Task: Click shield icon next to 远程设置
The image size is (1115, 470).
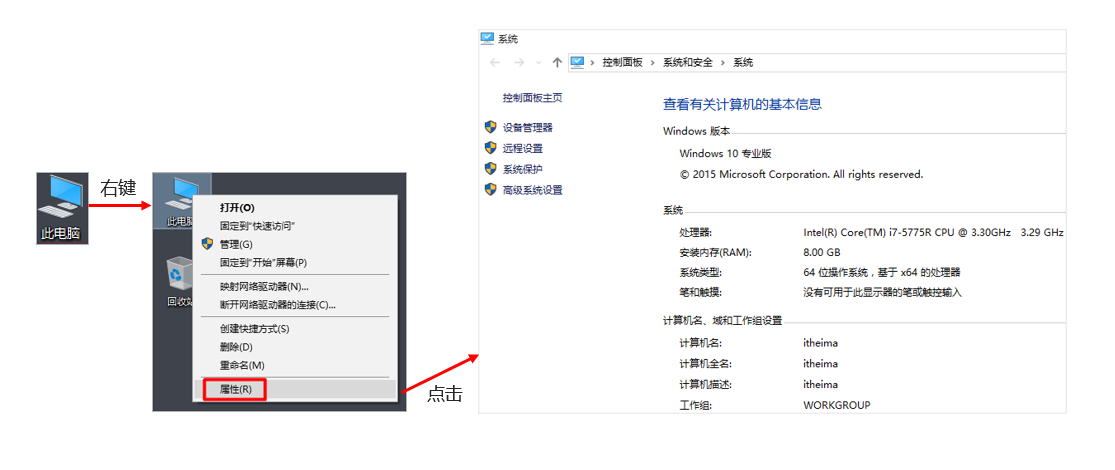Action: (490, 148)
